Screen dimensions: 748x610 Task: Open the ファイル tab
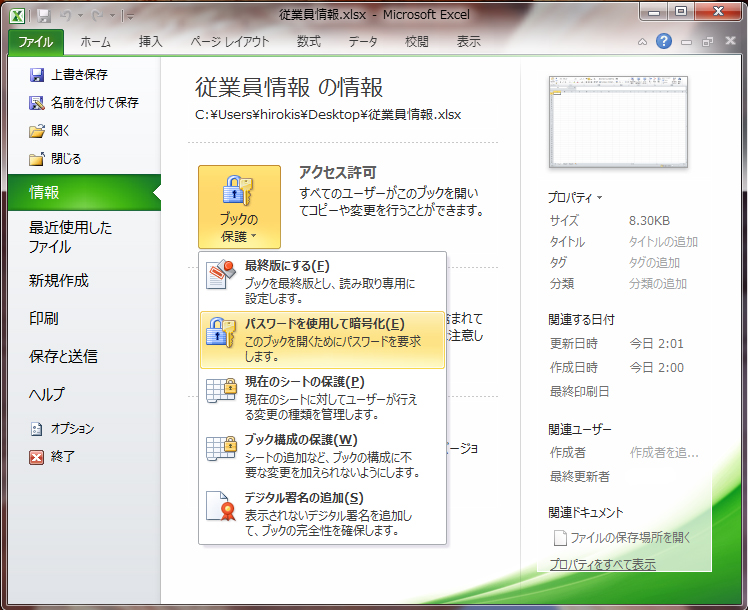click(x=36, y=42)
